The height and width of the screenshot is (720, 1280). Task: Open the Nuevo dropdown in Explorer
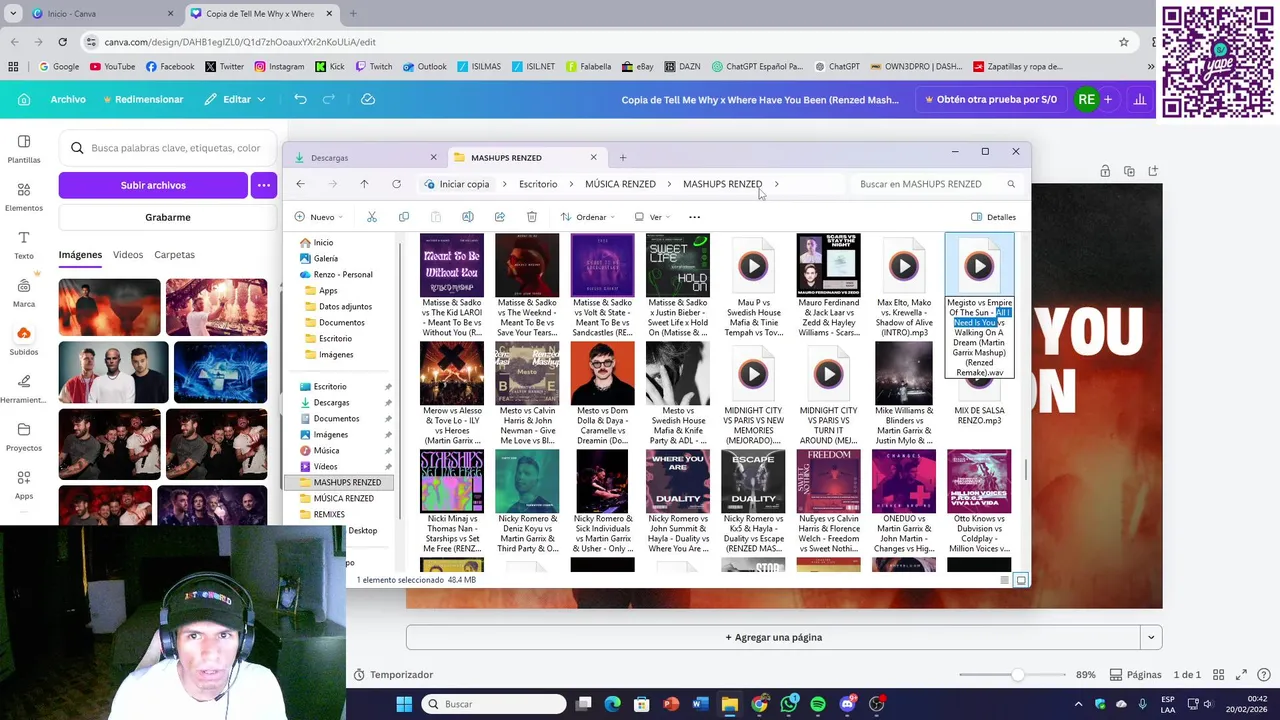pyautogui.click(x=319, y=217)
